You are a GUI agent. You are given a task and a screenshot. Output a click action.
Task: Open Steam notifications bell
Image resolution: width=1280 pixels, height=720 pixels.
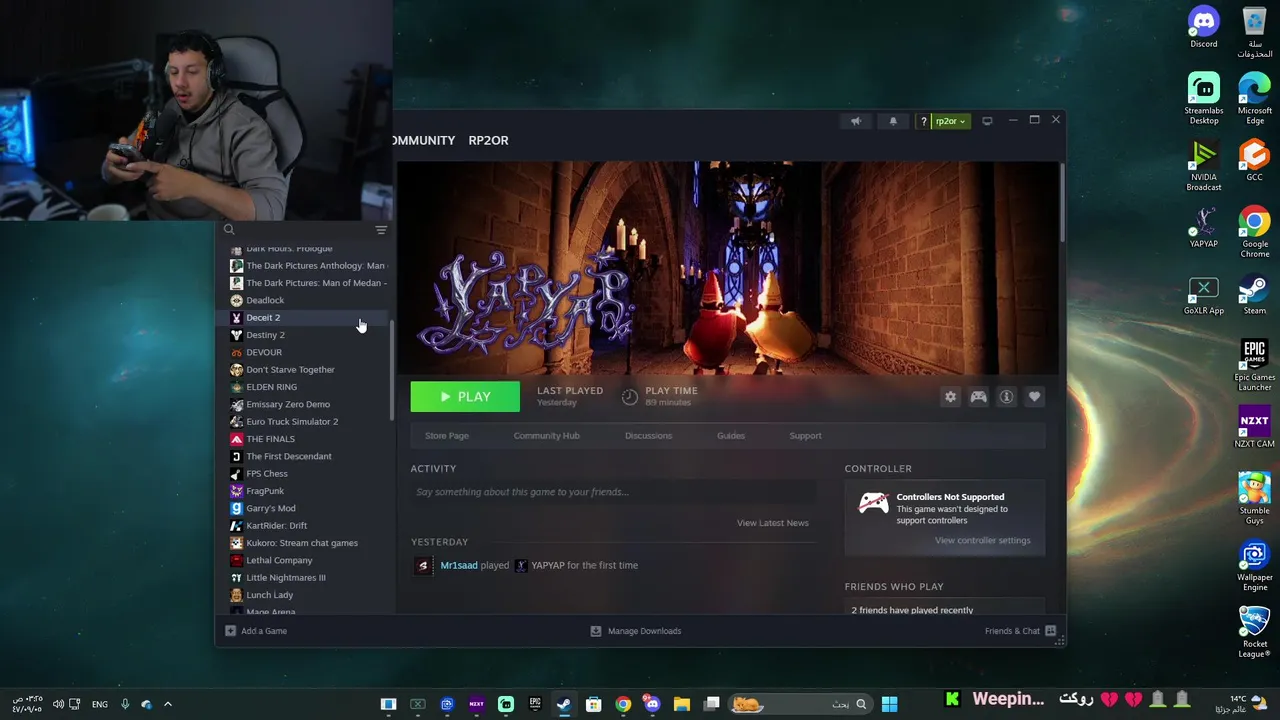[x=893, y=121]
